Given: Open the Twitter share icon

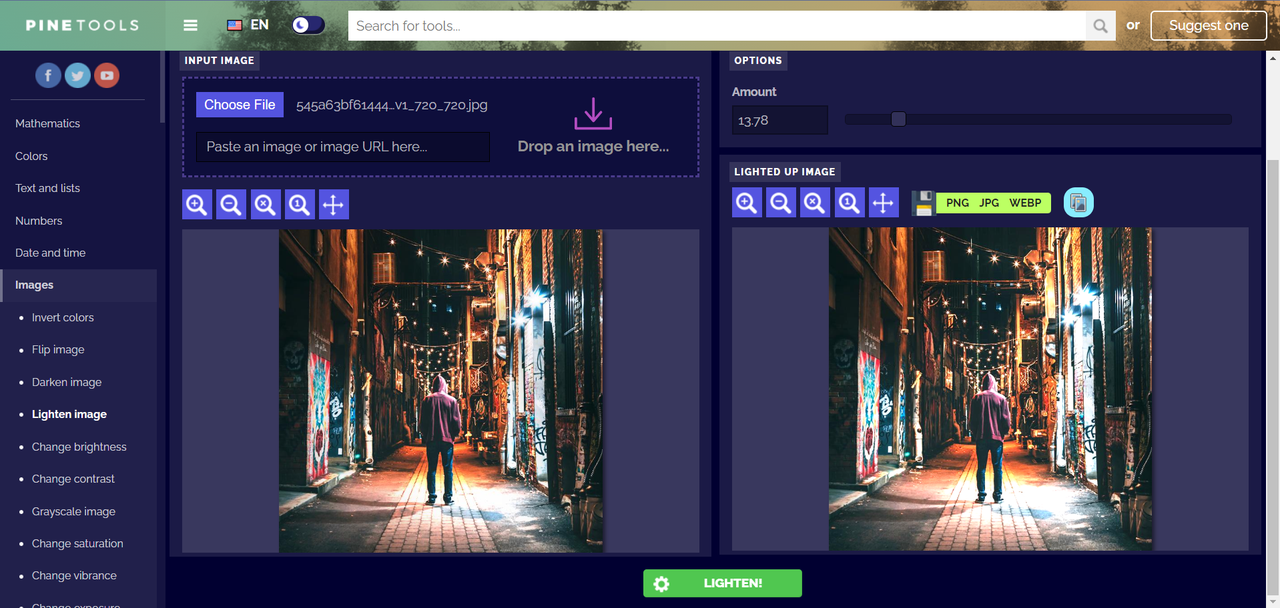Looking at the screenshot, I should [x=77, y=75].
